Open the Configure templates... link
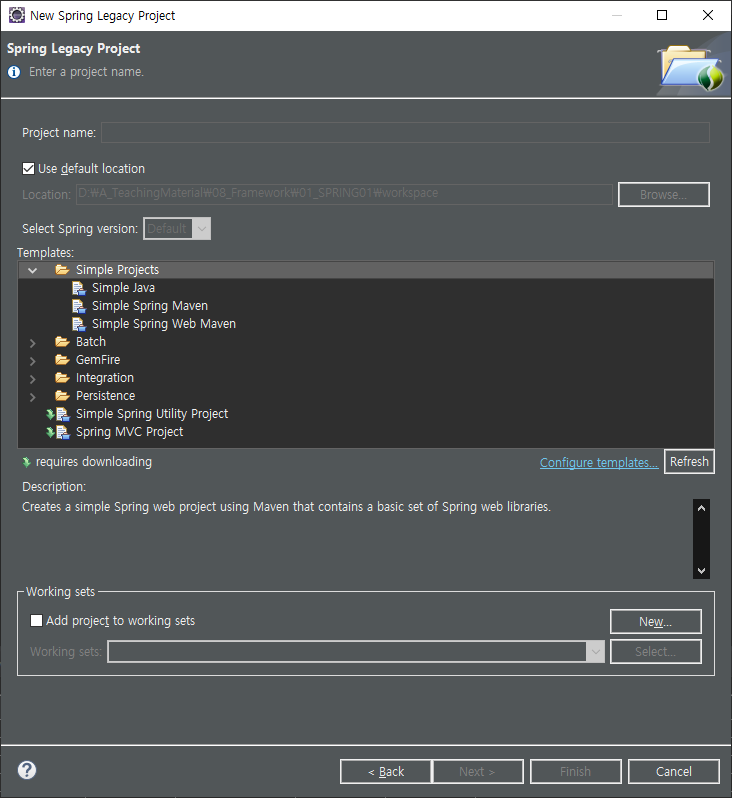The width and height of the screenshot is (732, 798). [599, 463]
